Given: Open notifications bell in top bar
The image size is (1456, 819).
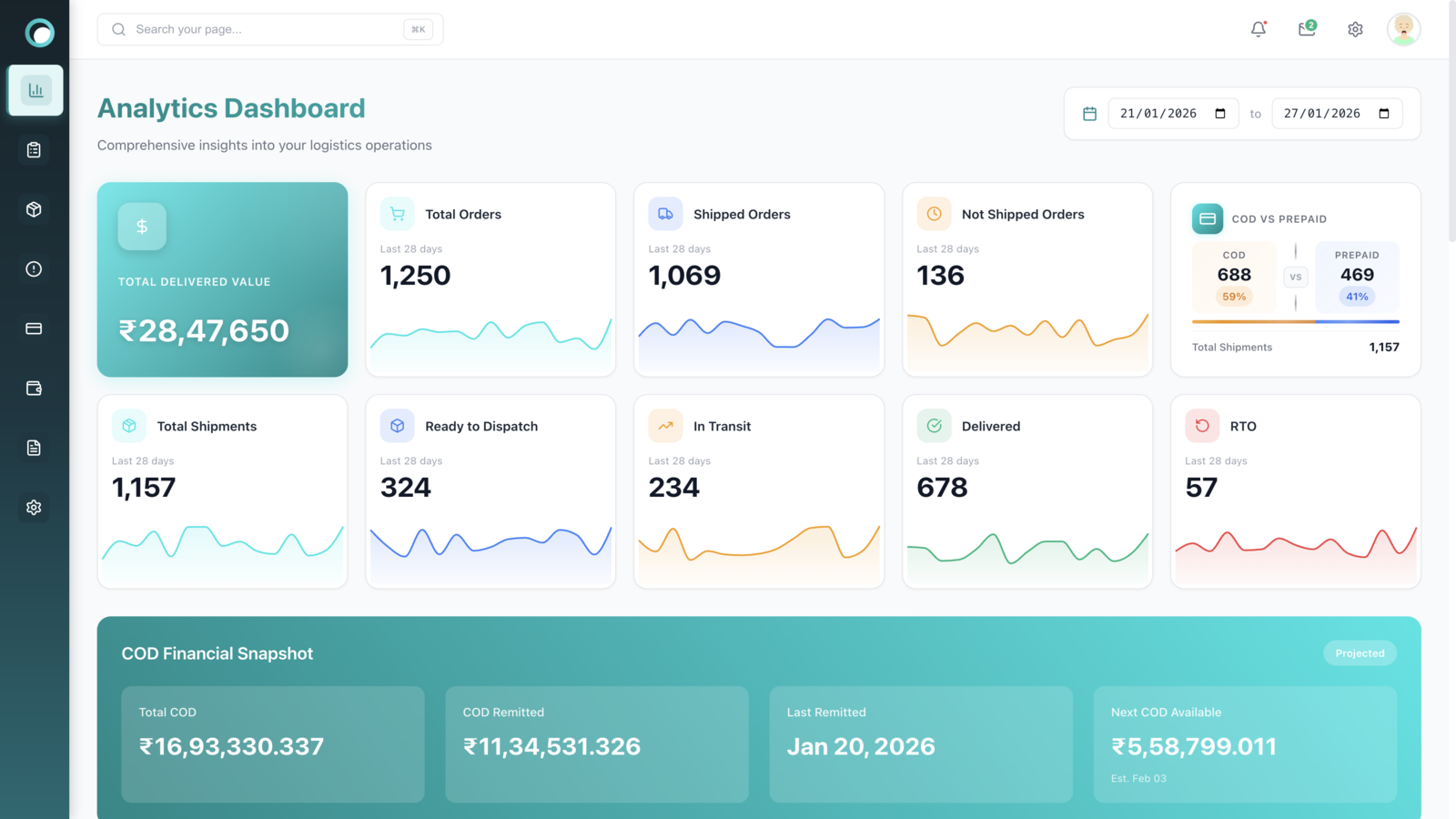Looking at the screenshot, I should click(x=1259, y=29).
